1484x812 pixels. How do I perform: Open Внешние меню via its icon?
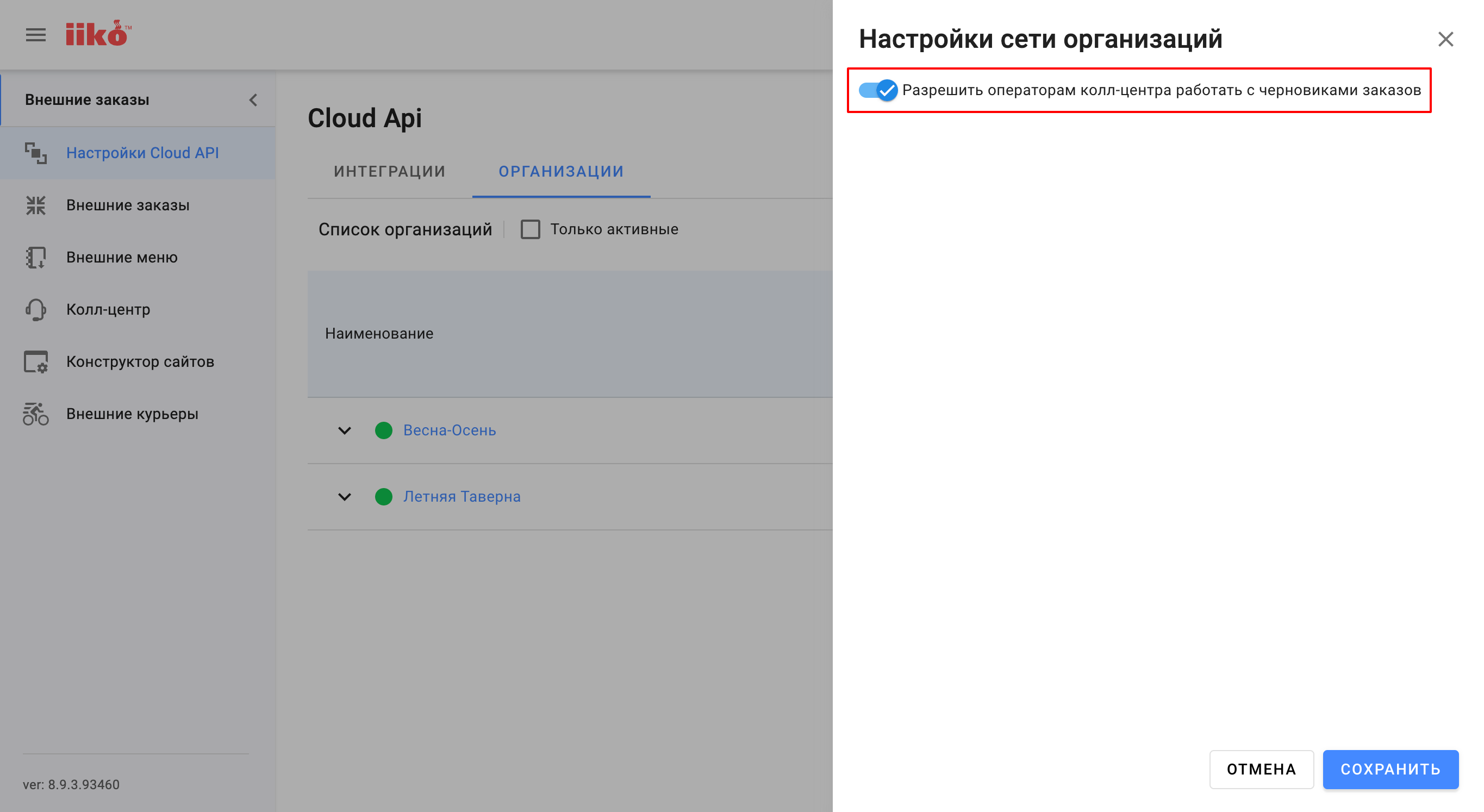click(x=36, y=258)
